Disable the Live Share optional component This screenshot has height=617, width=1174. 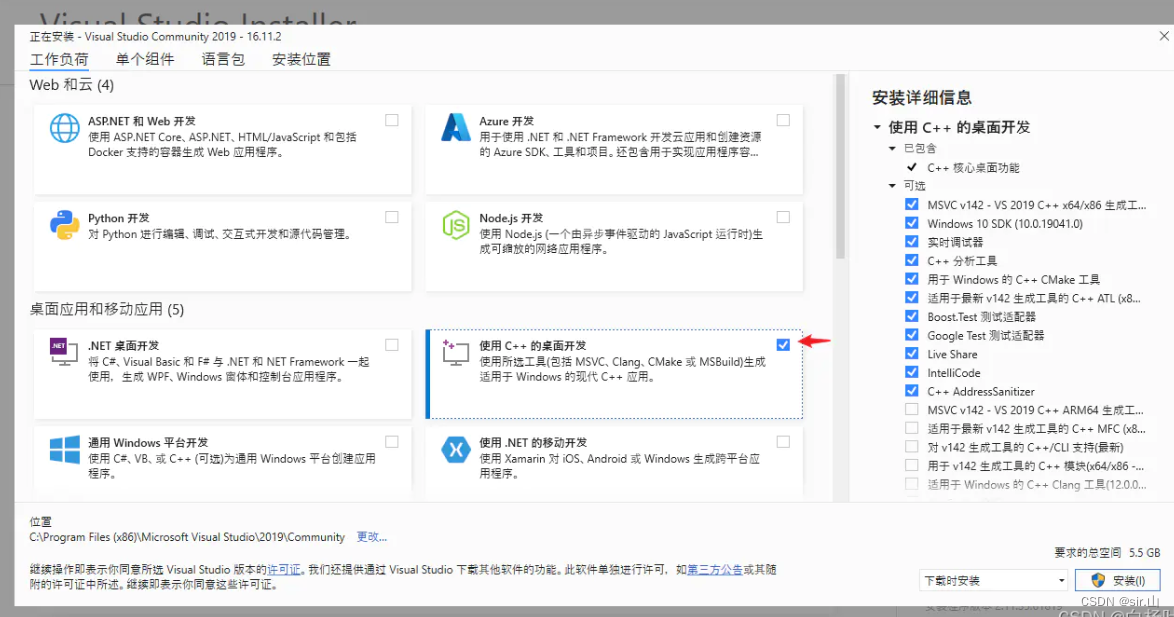tap(911, 354)
